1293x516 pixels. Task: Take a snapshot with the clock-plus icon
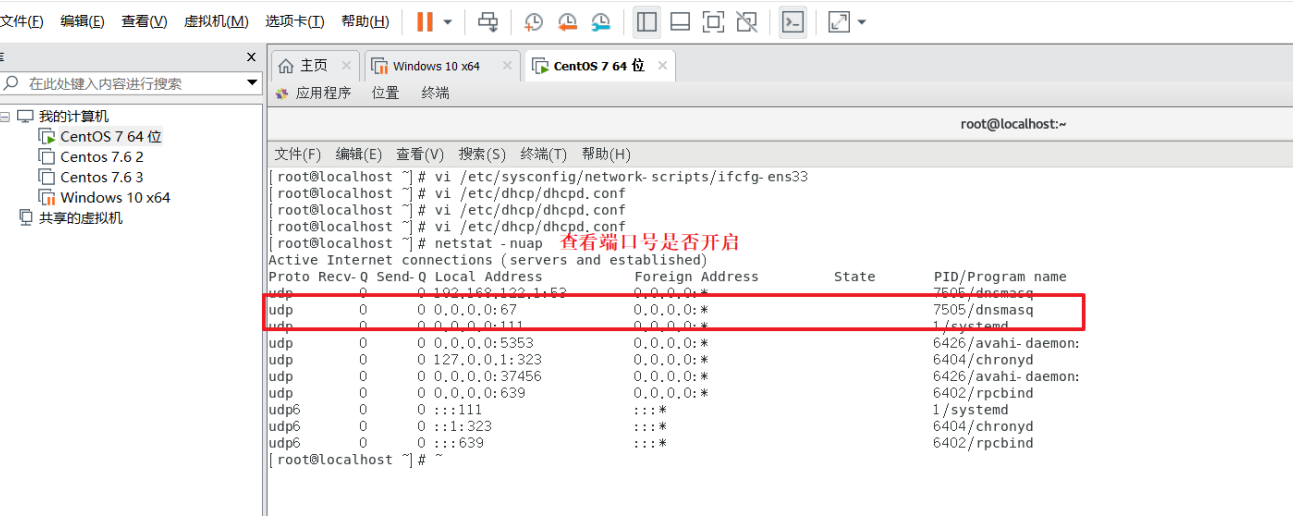click(534, 21)
